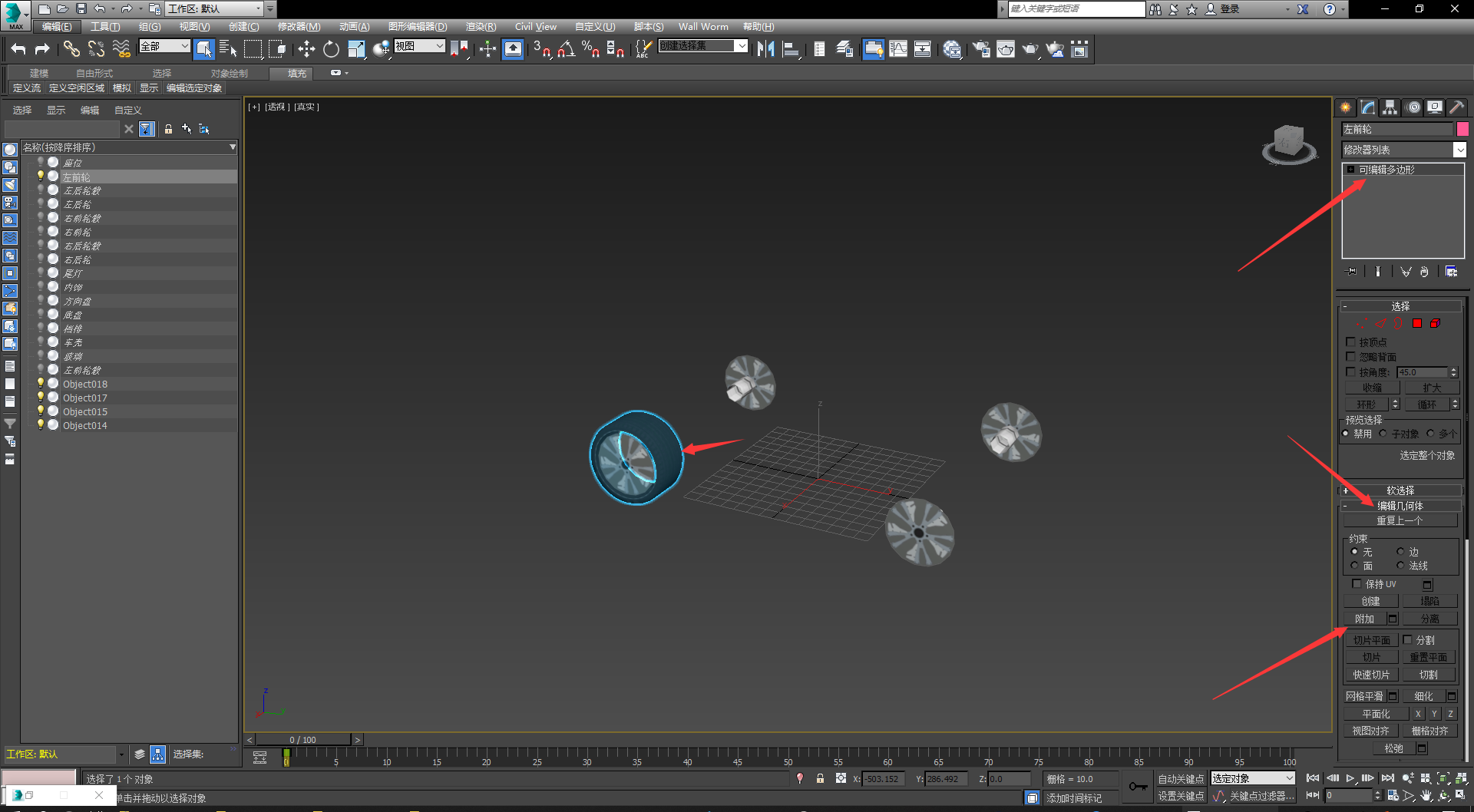Click the Select and Link chain icon
1474x812 pixels.
point(71,50)
